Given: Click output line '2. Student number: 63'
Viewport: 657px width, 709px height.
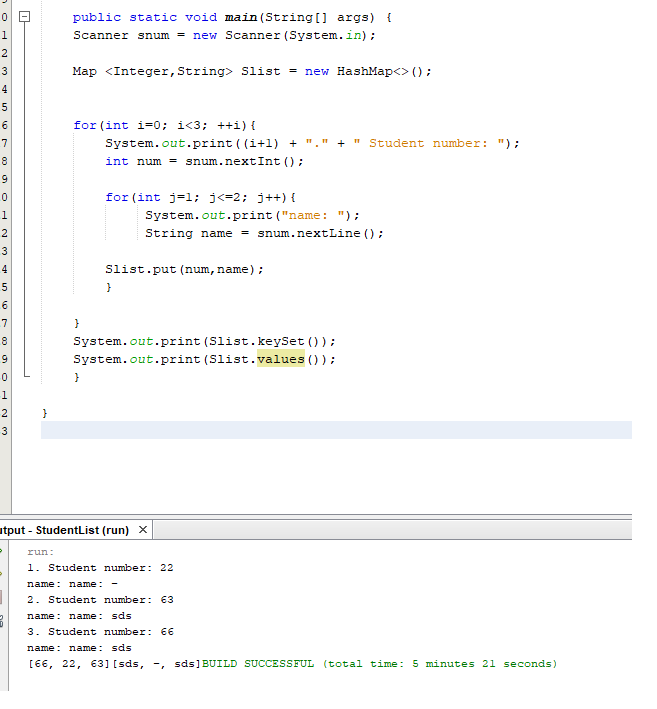Looking at the screenshot, I should click(100, 600).
